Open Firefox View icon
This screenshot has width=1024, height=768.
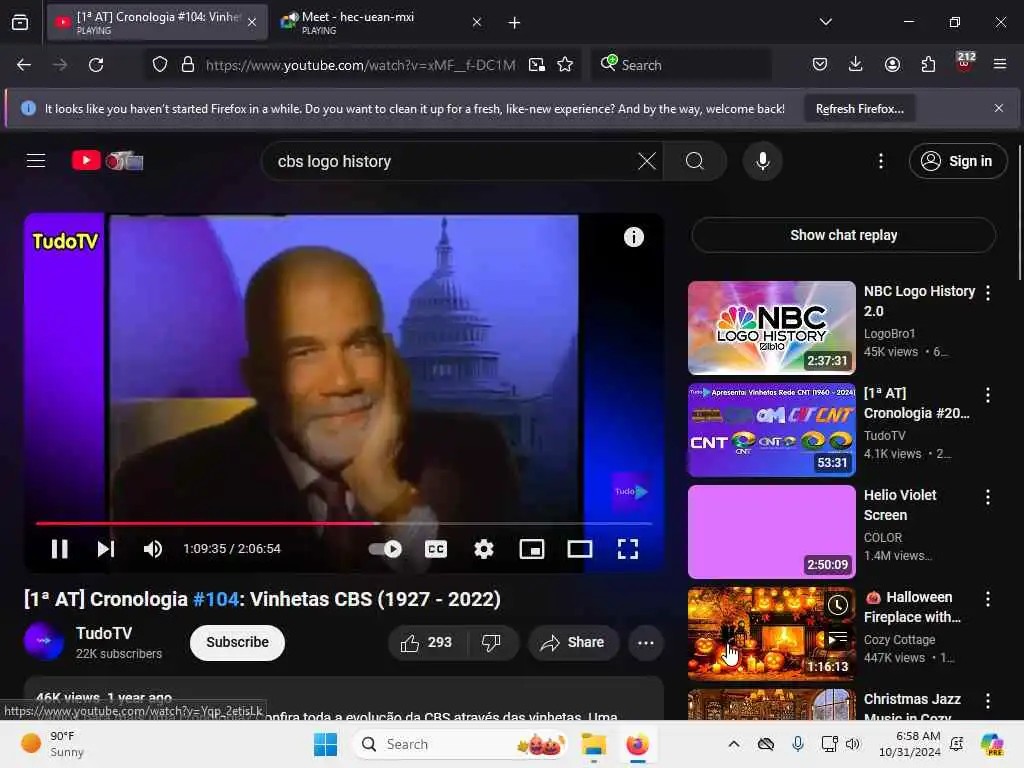20,23
